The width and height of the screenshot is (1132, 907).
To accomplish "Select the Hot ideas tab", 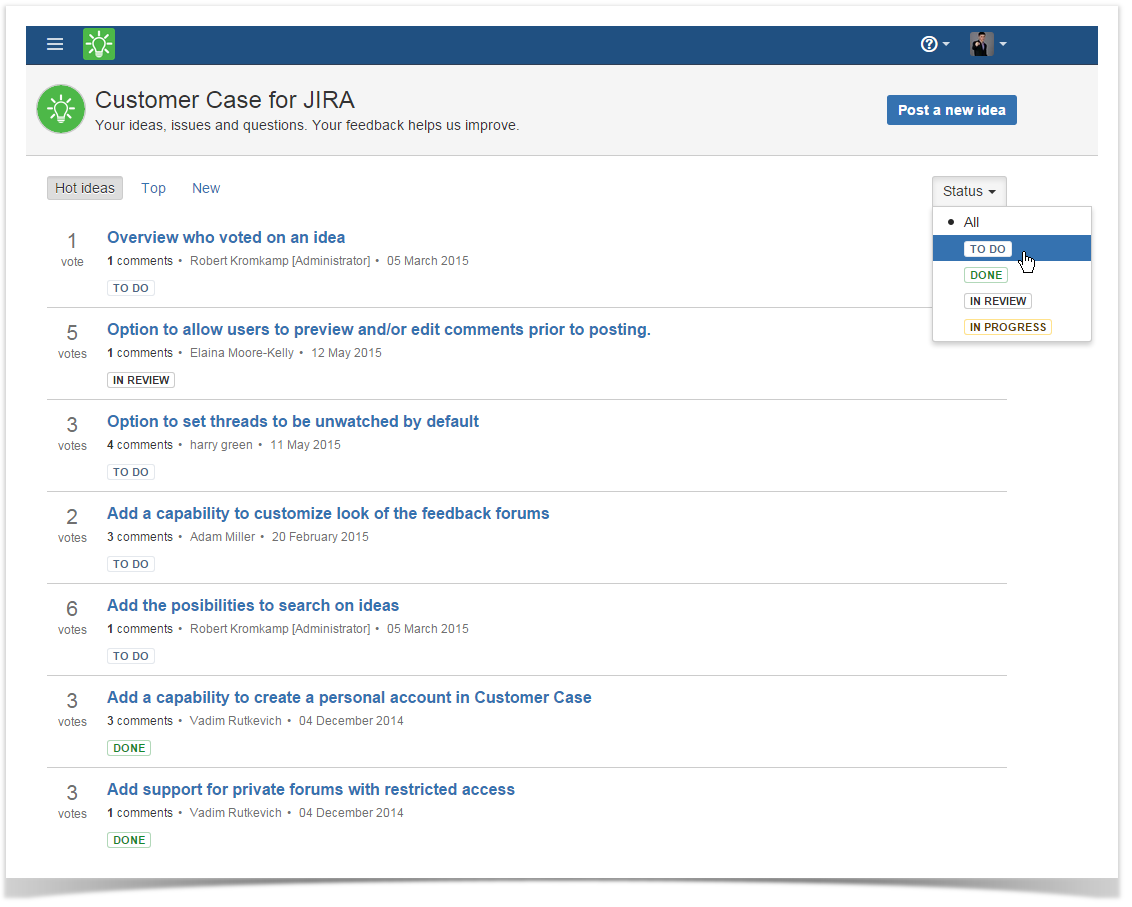I will point(84,188).
